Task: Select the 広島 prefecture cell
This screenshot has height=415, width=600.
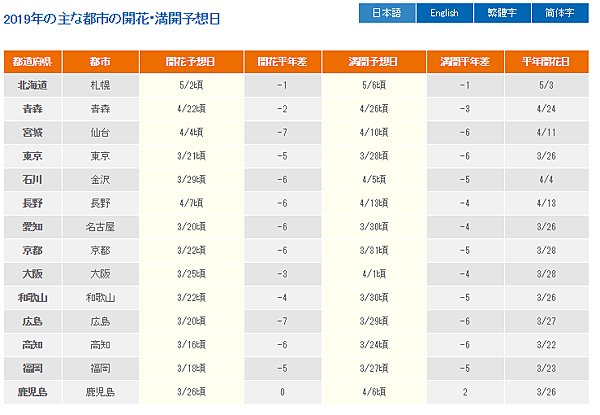Action: (33, 321)
